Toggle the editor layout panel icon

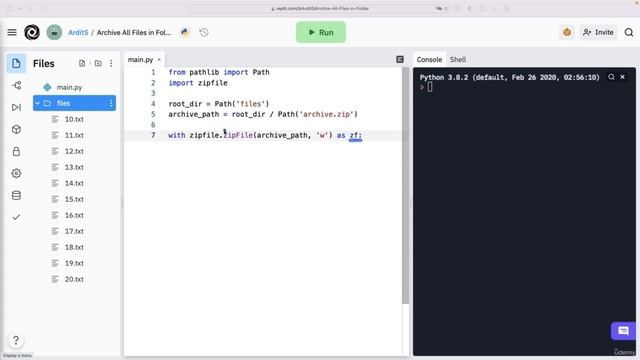point(400,60)
